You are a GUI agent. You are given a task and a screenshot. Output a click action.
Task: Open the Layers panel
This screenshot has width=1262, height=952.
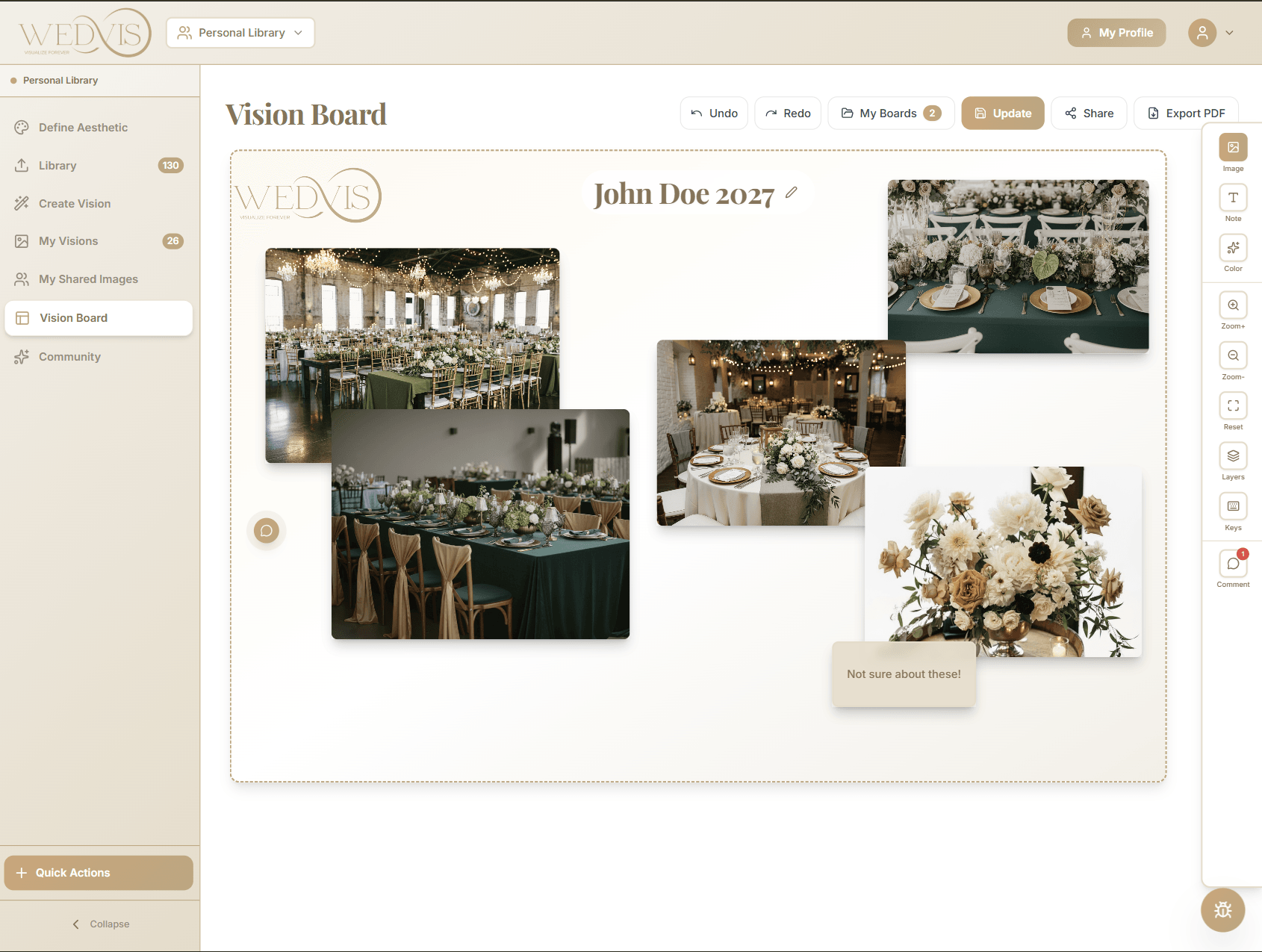pos(1233,456)
